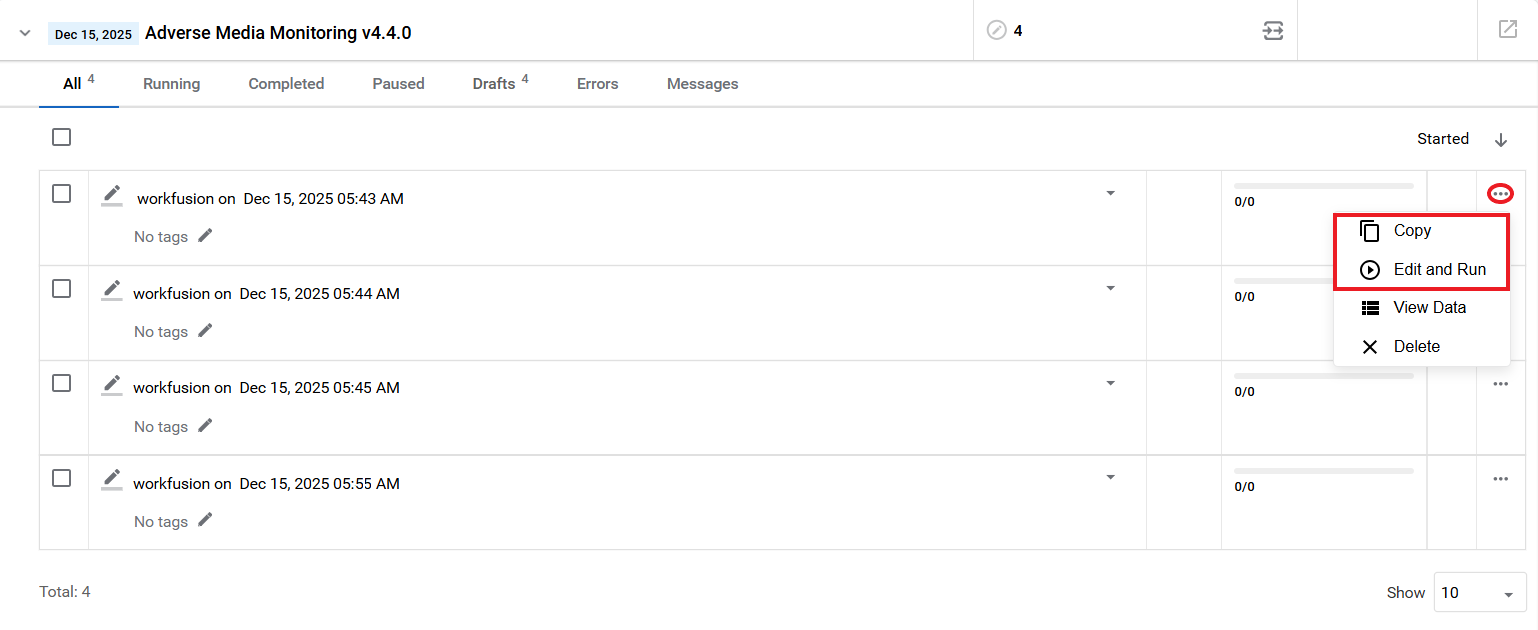
Task: Open the Messages tab
Action: [x=702, y=84]
